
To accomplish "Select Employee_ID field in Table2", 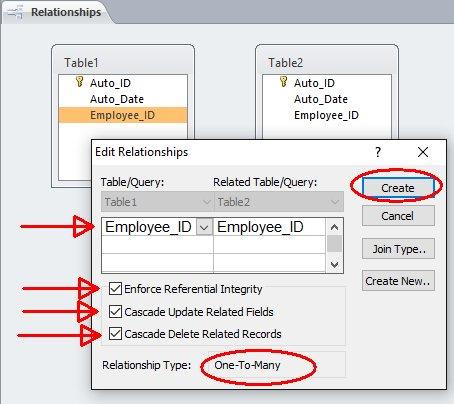I will 327,115.
